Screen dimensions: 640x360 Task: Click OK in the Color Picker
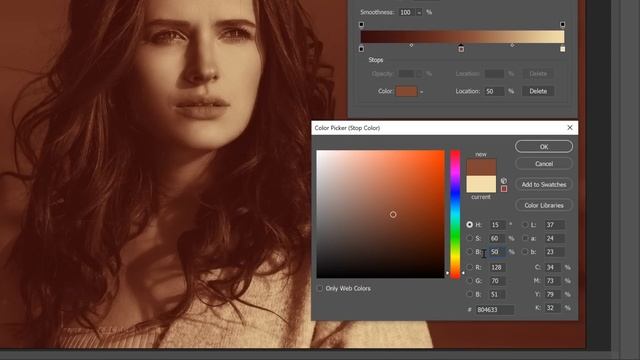[544, 147]
